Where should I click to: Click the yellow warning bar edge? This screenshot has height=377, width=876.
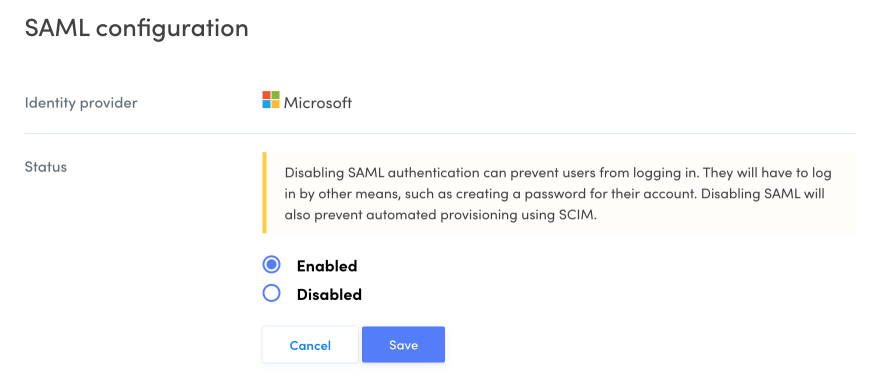click(264, 193)
